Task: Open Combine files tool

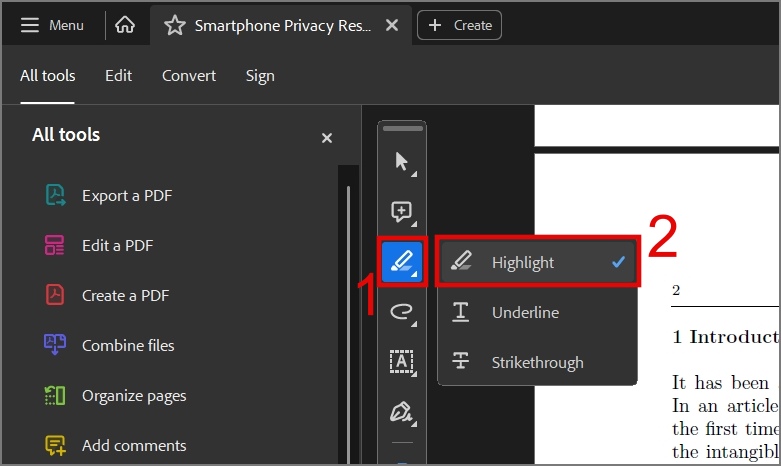Action: pos(109,346)
